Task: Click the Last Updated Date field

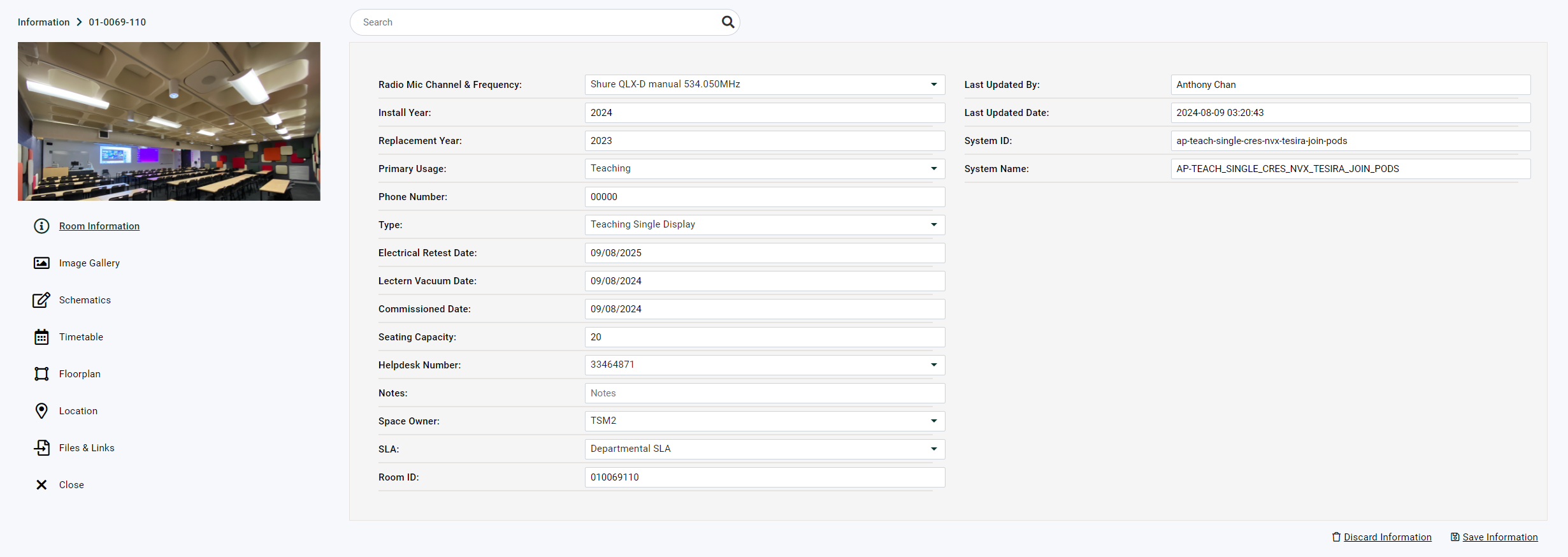Action: click(x=1351, y=113)
